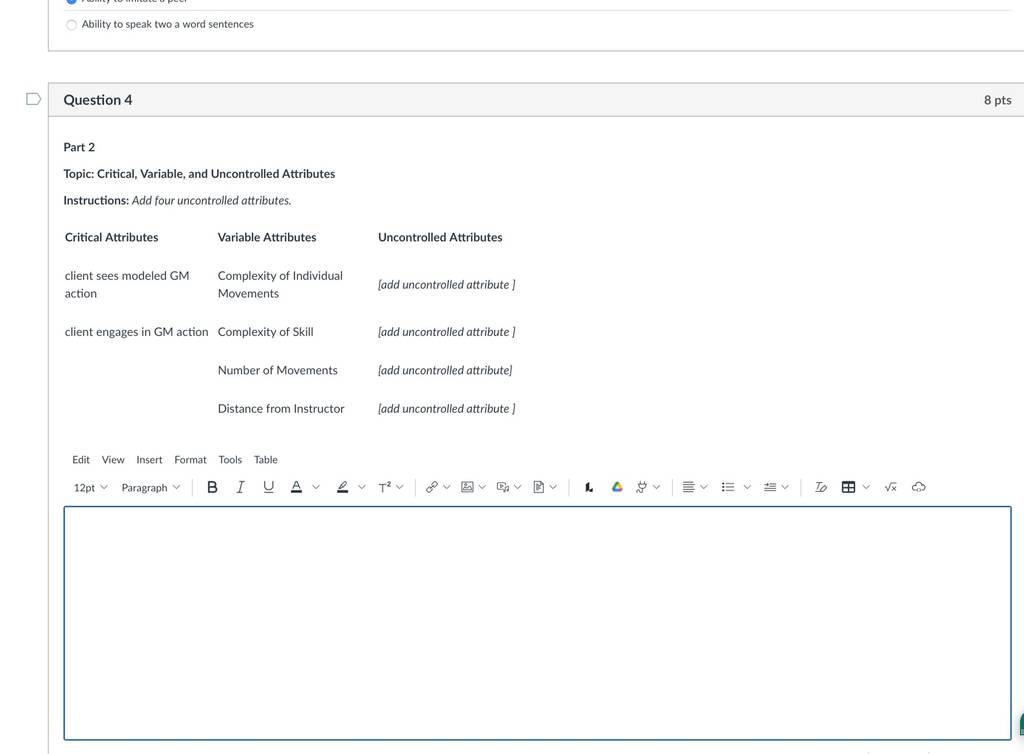Click the embed cloud icon
This screenshot has width=1024, height=754.
(x=919, y=487)
